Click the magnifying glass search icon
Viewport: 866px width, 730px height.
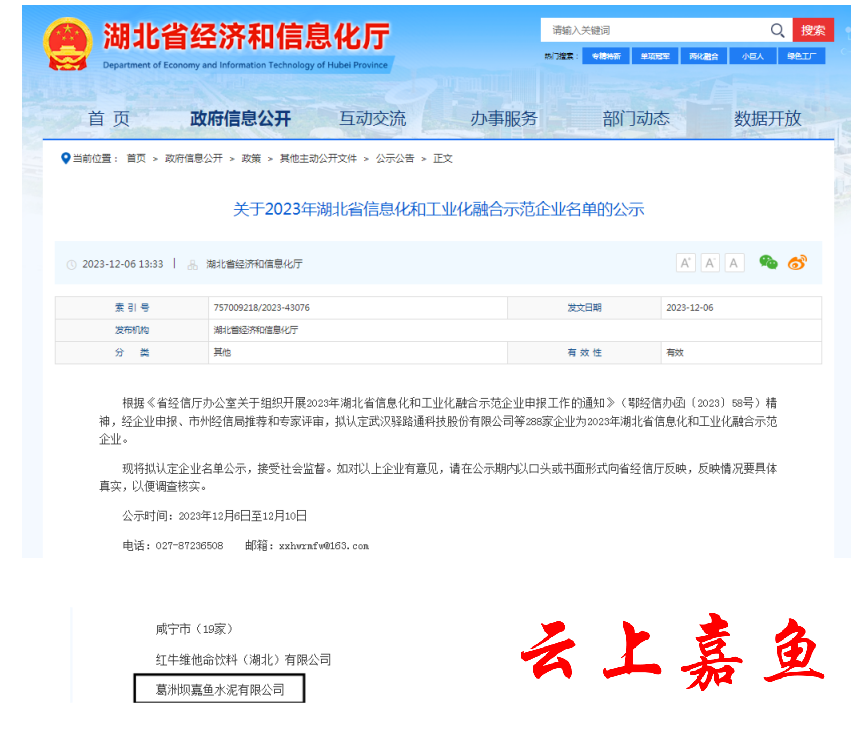[x=777, y=30]
